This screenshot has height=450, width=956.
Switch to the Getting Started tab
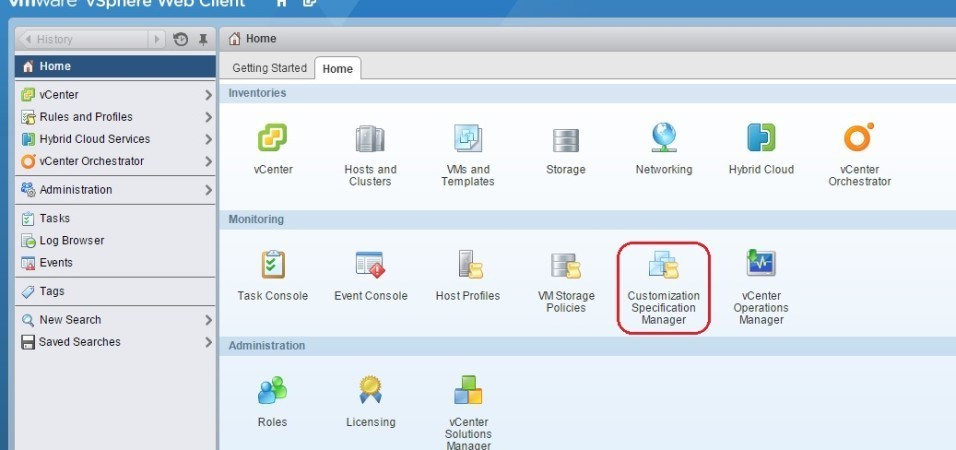click(269, 68)
